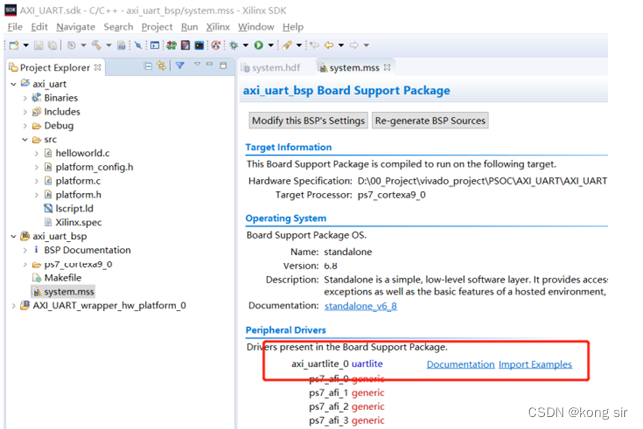Viewport: 643px width, 429px height.
Task: Open the File menu
Action: pos(15,27)
